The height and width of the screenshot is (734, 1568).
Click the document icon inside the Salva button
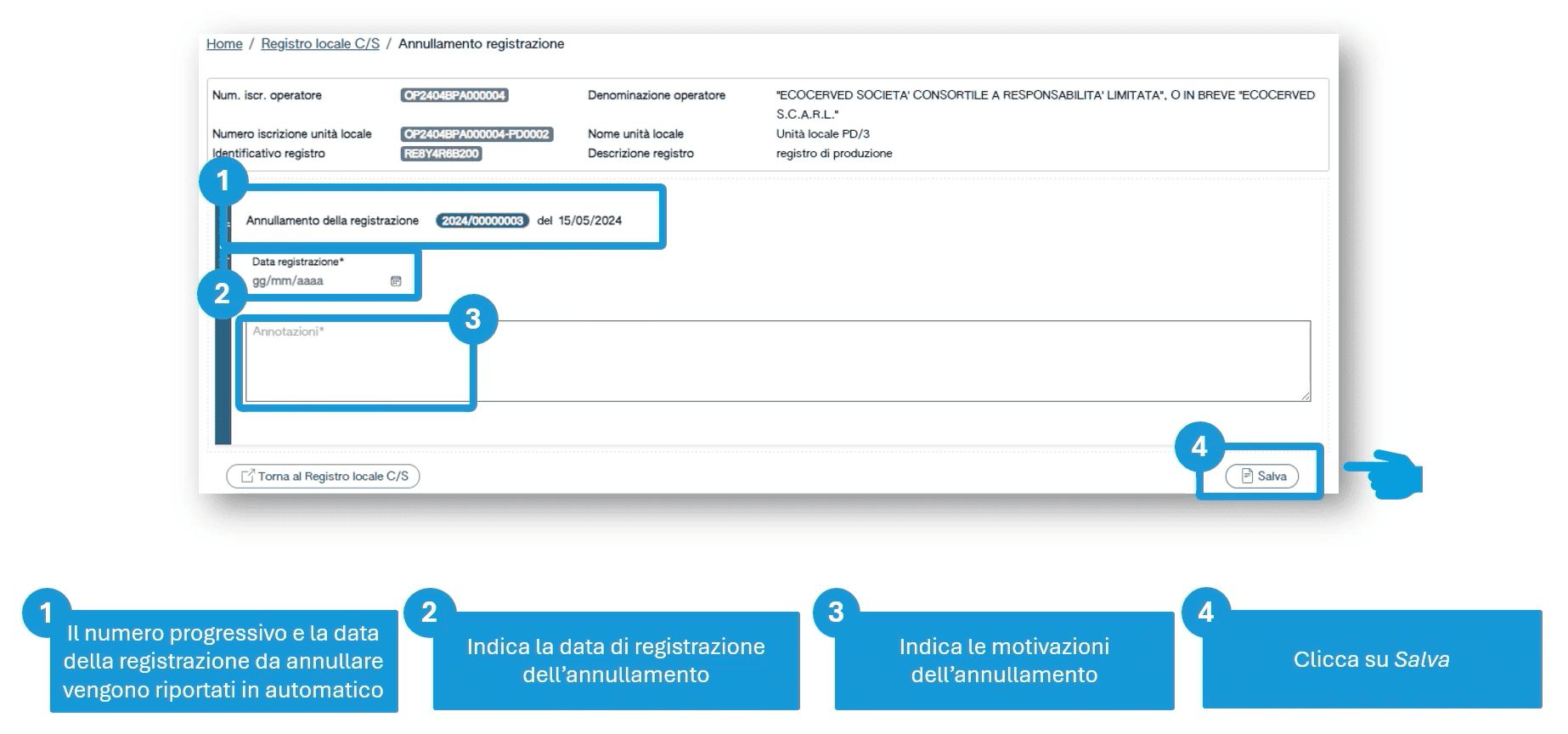(1247, 476)
